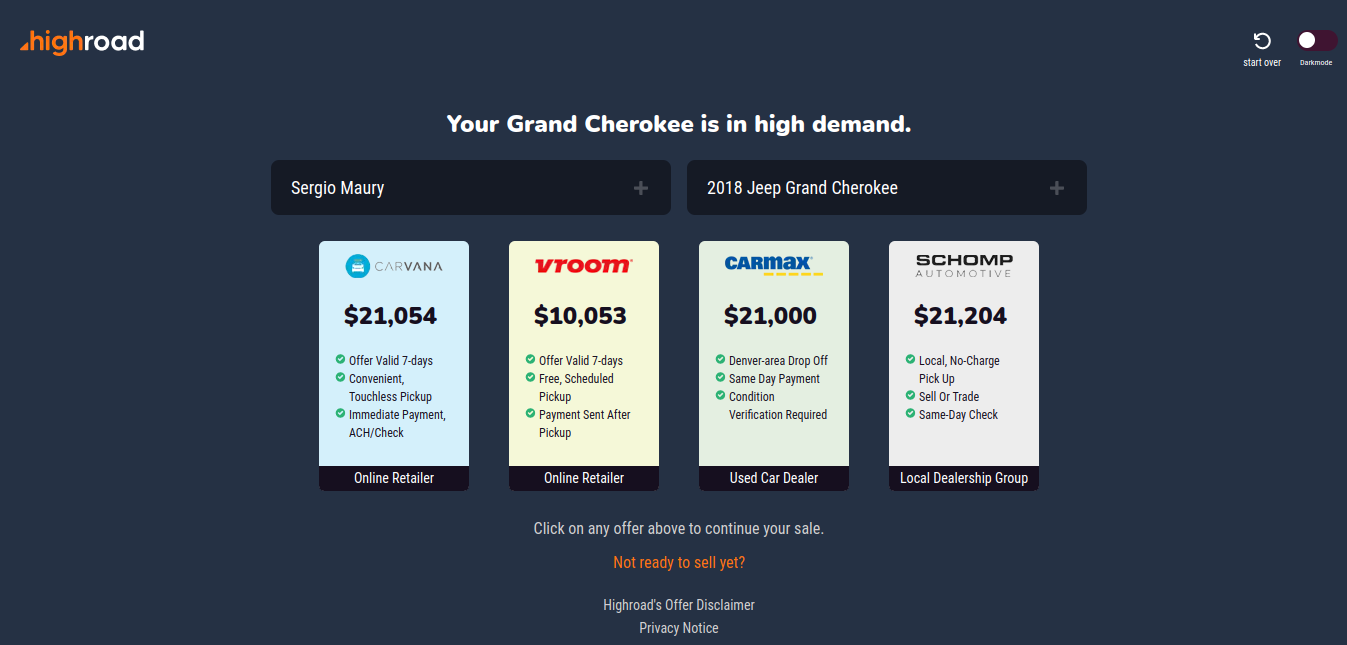Toggle Darkmode on
The width and height of the screenshot is (1347, 645).
[x=1316, y=40]
